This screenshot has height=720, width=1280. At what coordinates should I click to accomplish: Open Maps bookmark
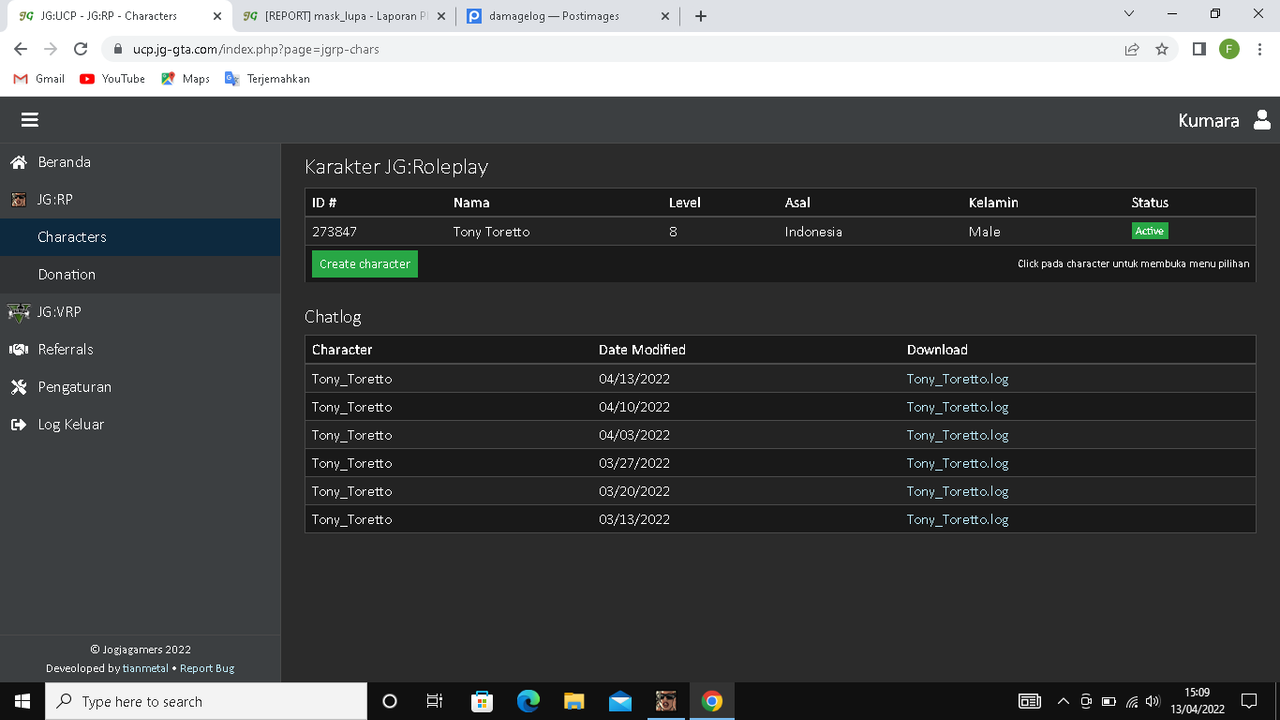185,79
